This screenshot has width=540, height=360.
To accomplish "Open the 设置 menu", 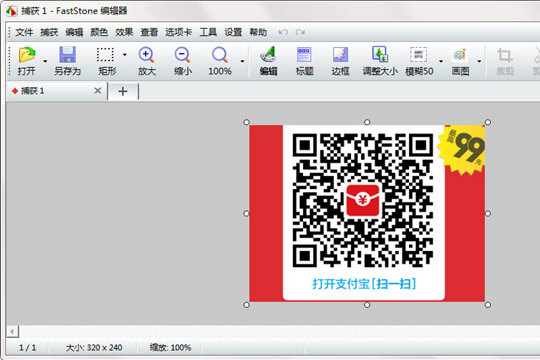I will tap(233, 32).
